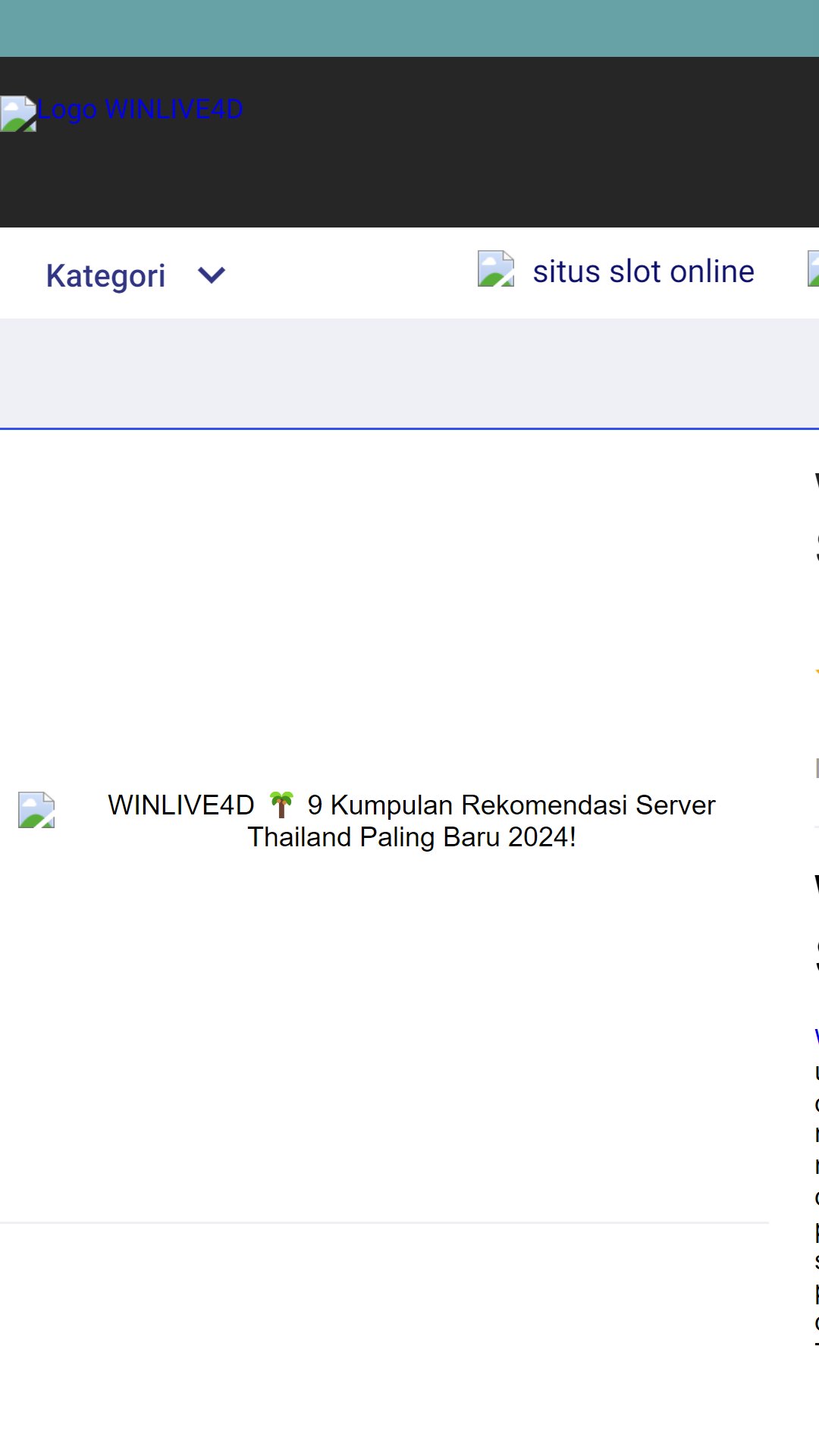Viewport: 819px width, 1456px height.
Task: Select the text 'WINLIVE4D 9 Kumpulan Rekomendasi Server'
Action: coord(412,805)
